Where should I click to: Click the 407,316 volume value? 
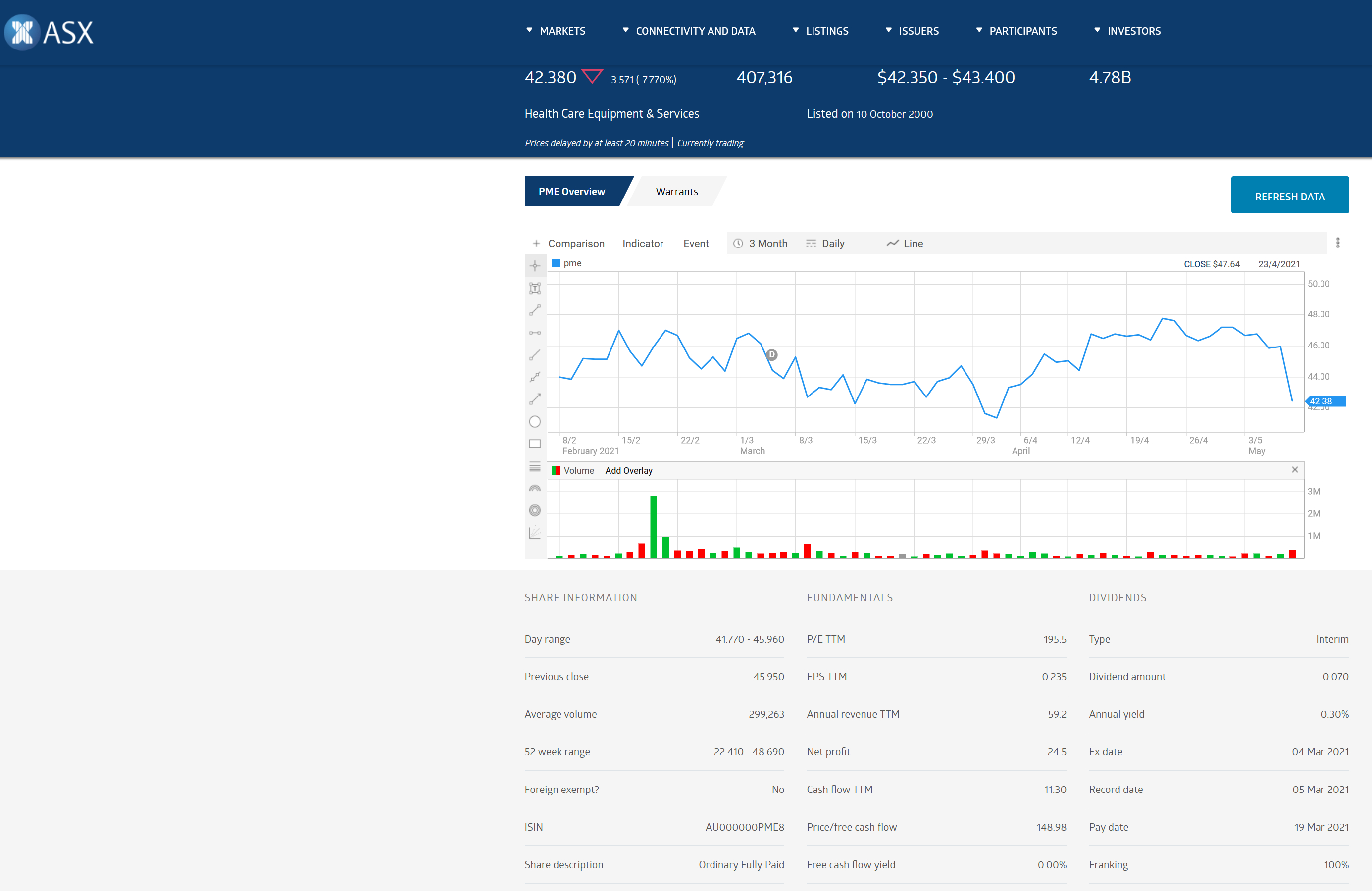pyautogui.click(x=764, y=77)
